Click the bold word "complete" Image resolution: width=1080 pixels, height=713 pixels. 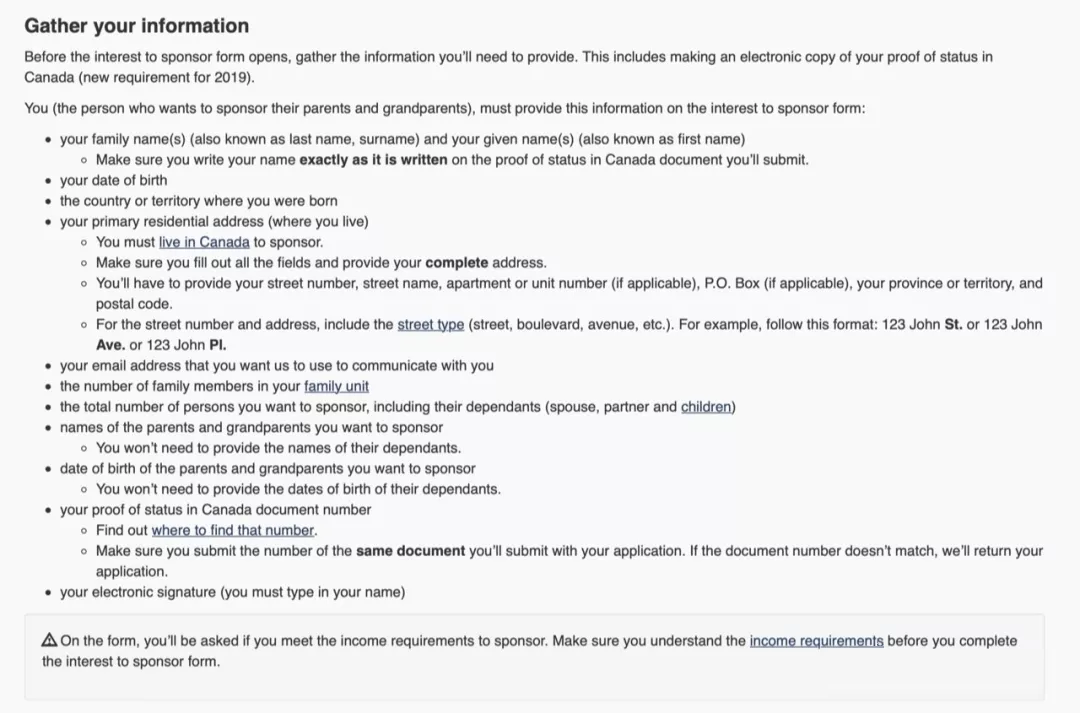(x=457, y=263)
